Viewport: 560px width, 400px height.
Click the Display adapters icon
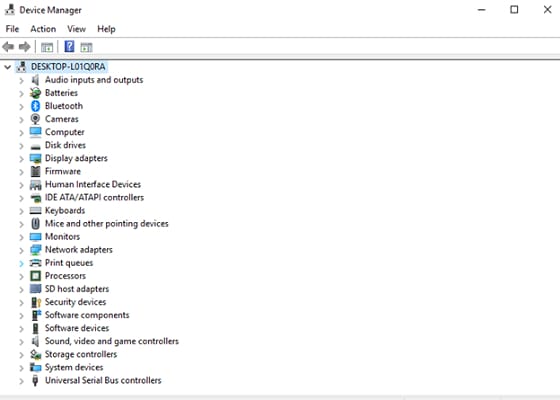pyautogui.click(x=35, y=158)
